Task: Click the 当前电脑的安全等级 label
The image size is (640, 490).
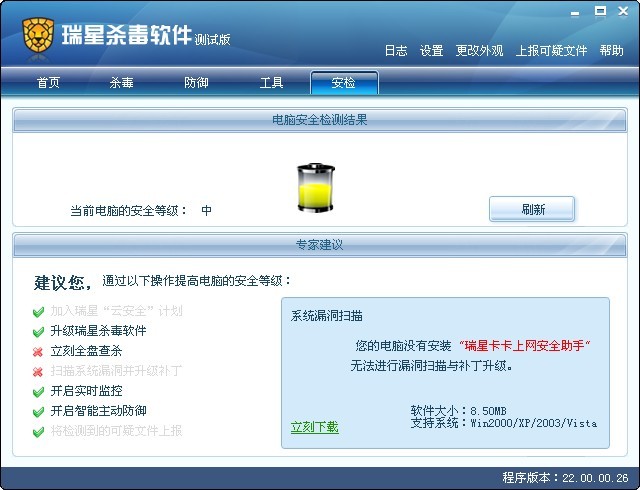Action: [129, 211]
